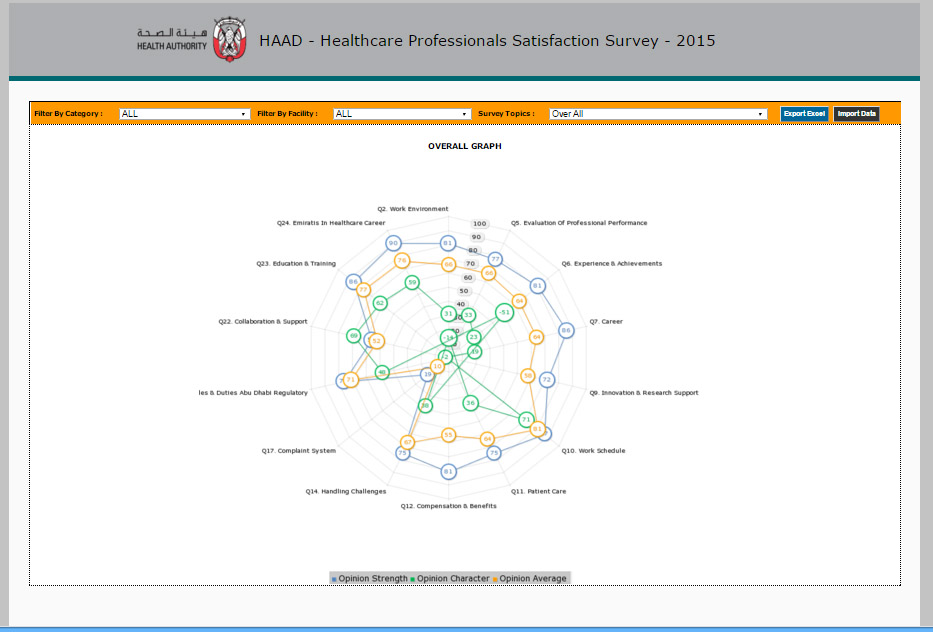
Task: Click the Health Authority falcon emblem logo
Action: (x=230, y=39)
